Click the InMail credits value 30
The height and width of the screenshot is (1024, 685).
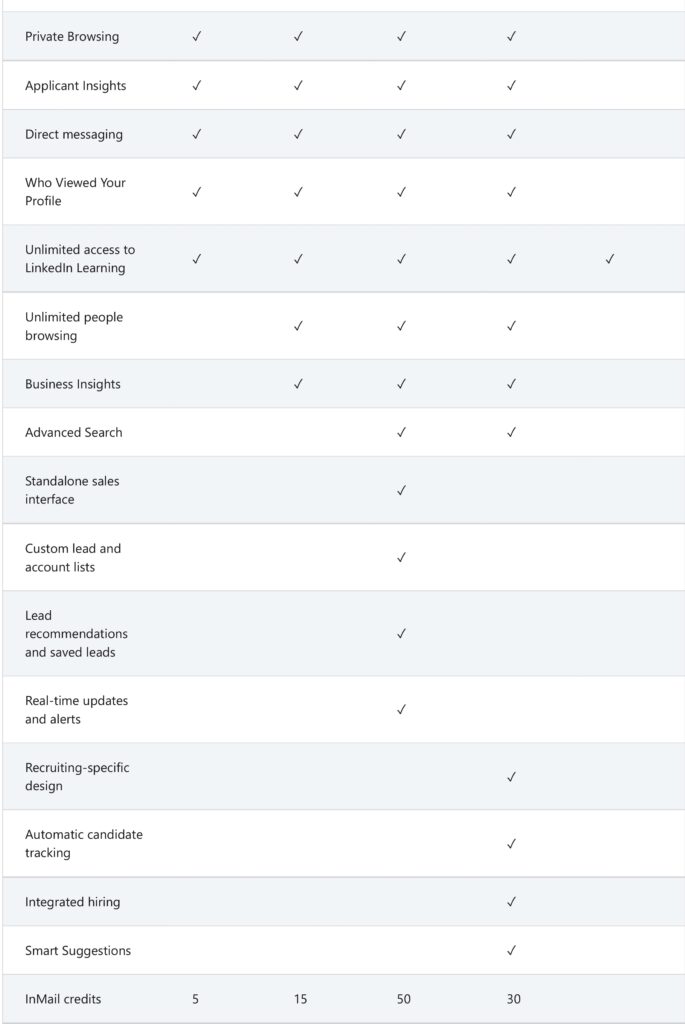513,999
